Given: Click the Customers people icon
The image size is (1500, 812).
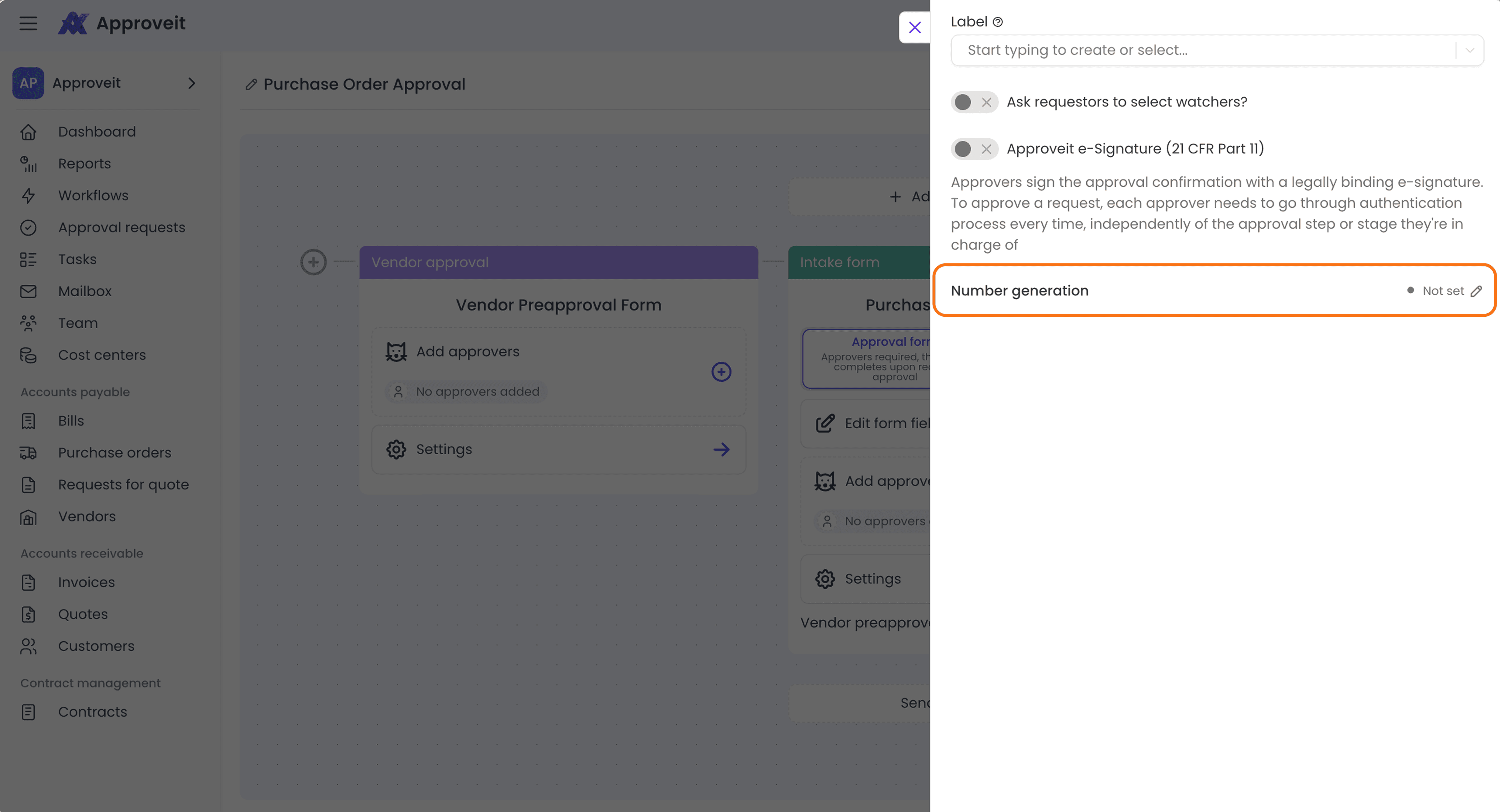Looking at the screenshot, I should pos(28,646).
